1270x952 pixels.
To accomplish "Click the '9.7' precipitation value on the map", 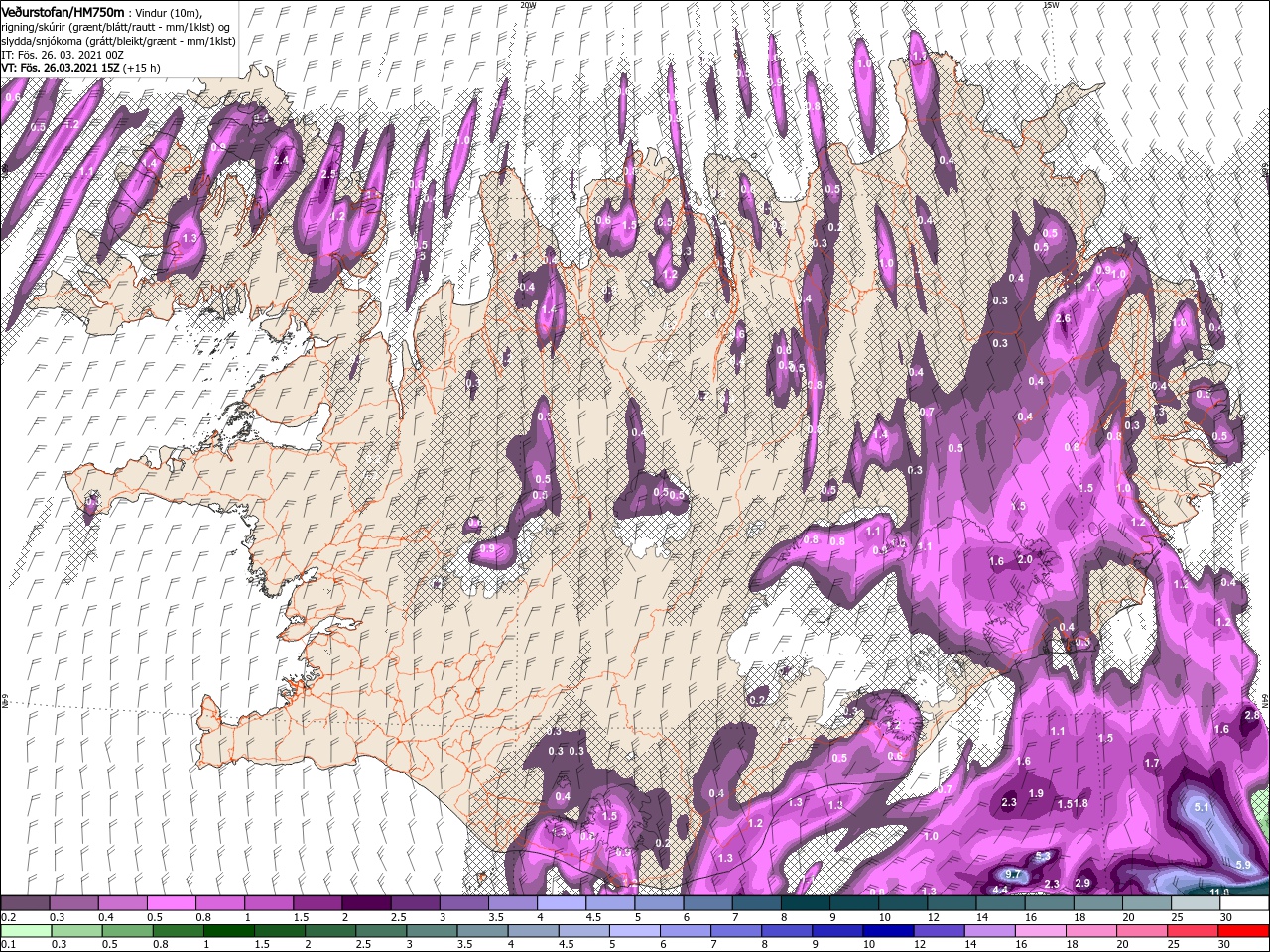I will click(1013, 874).
